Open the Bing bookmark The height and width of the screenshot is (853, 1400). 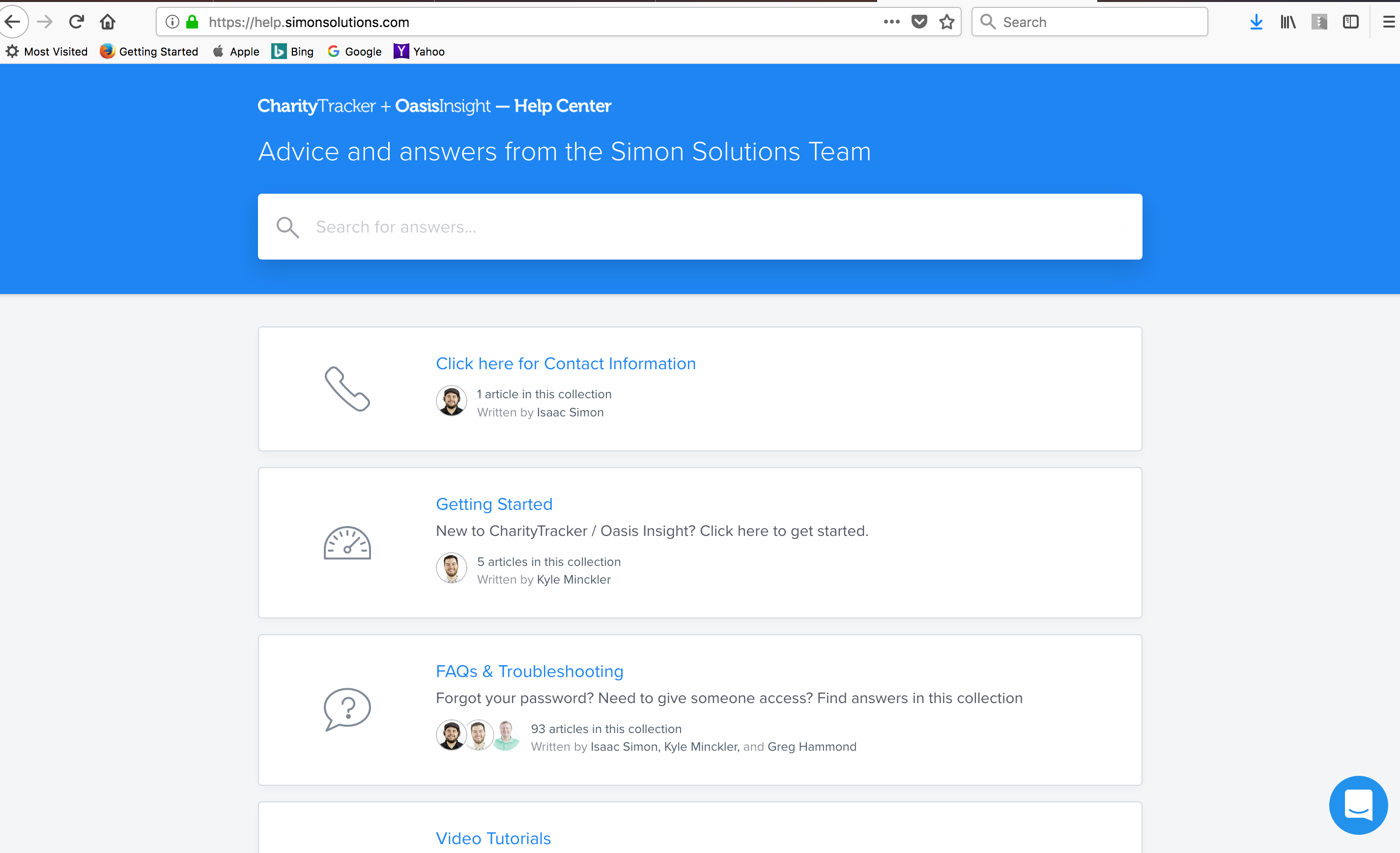292,52
